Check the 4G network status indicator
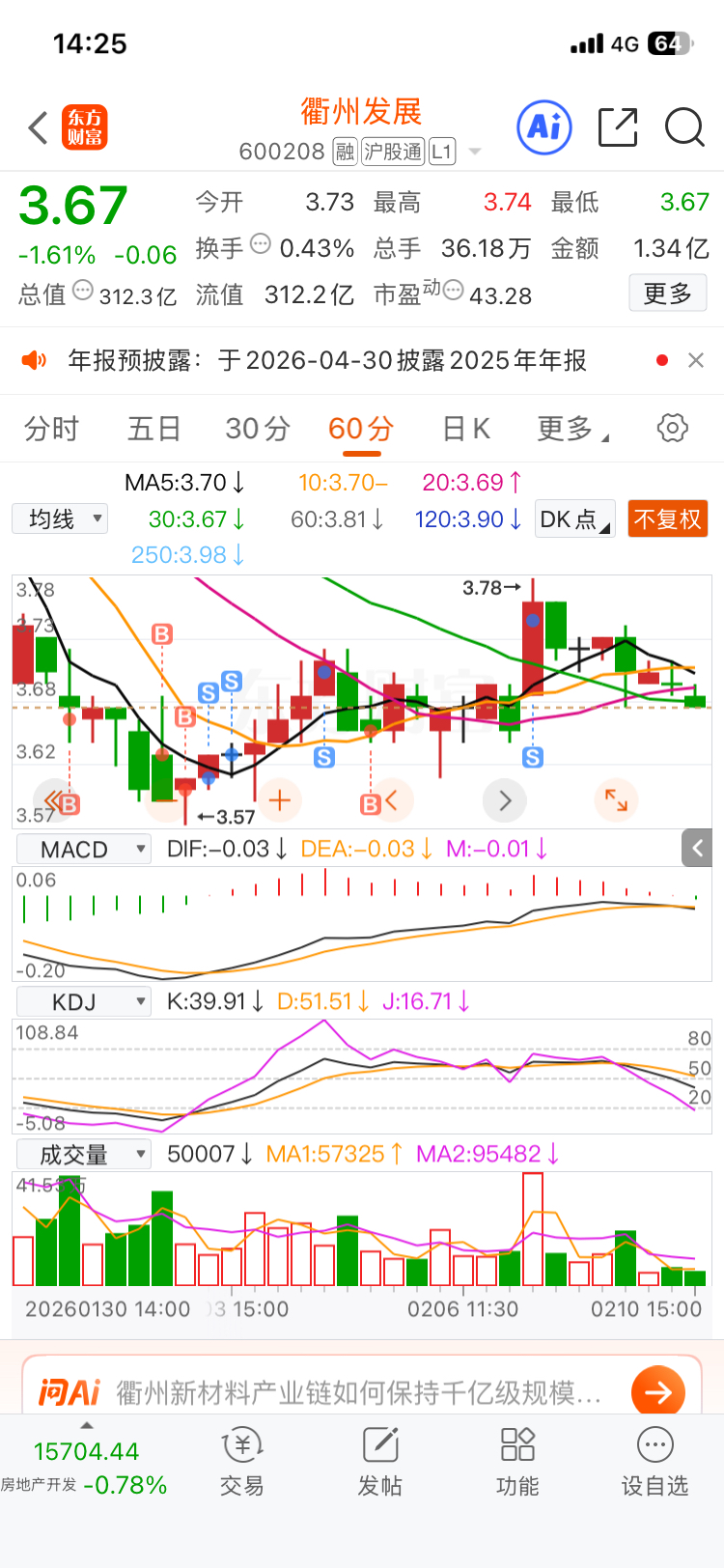This screenshot has height=1568, width=724. [625, 43]
